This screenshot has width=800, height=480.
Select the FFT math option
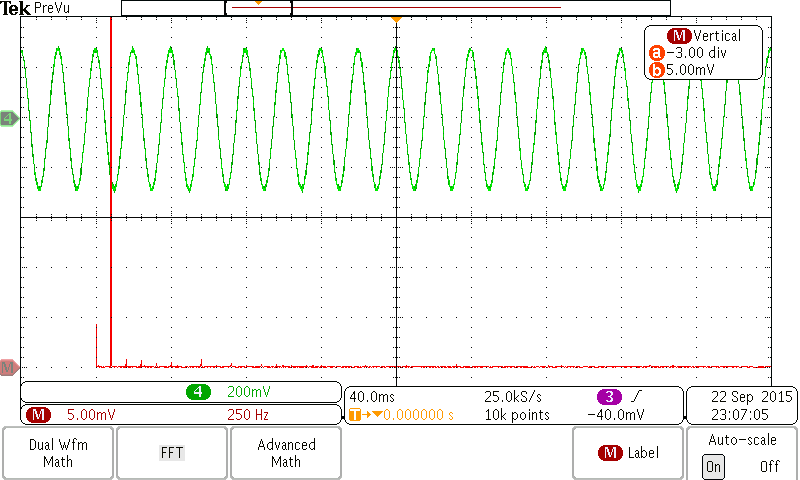click(x=171, y=453)
